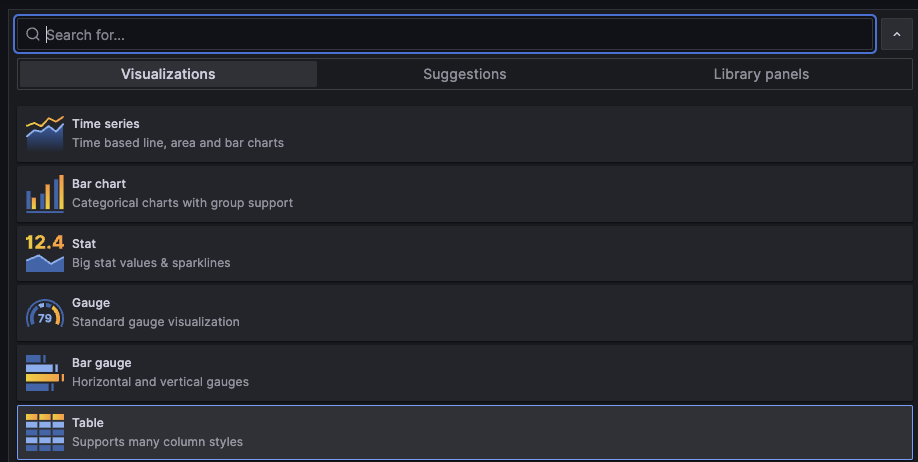Click the Stat 12.4 icon
Screen dimensions: 918x462
[x=44, y=253]
